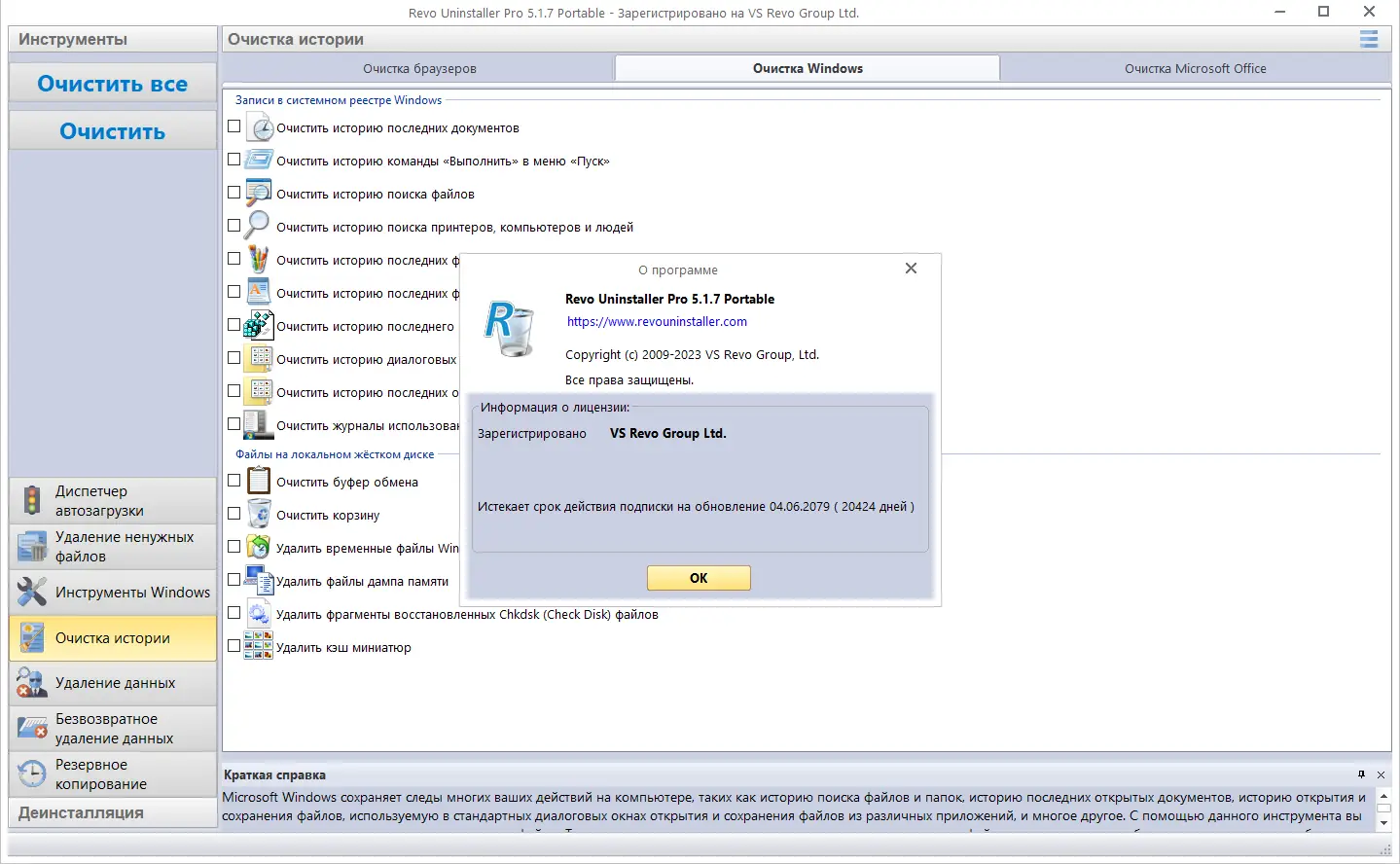Viewport: 1400px width, 864px height.
Task: Click the WordPad document icon in the list
Action: 258,292
